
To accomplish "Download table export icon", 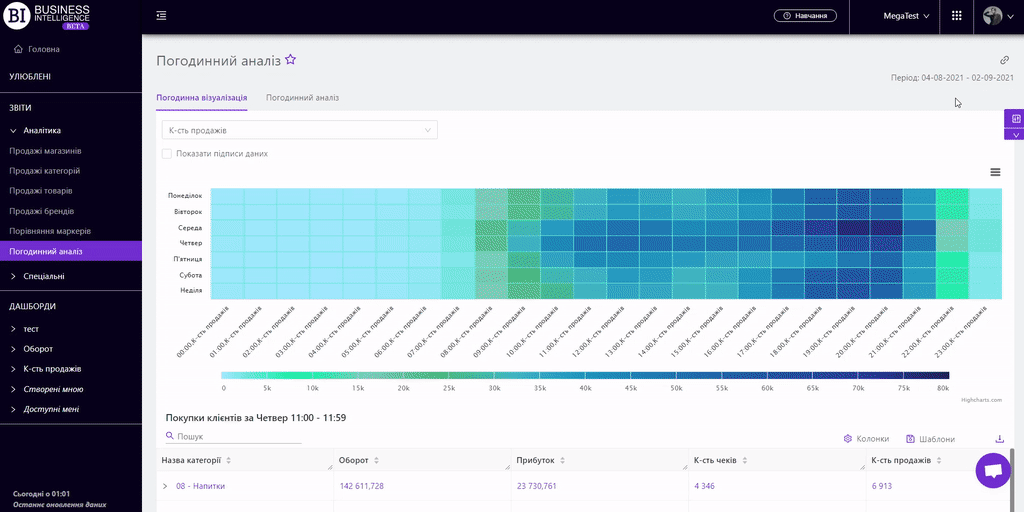I will point(999,439).
